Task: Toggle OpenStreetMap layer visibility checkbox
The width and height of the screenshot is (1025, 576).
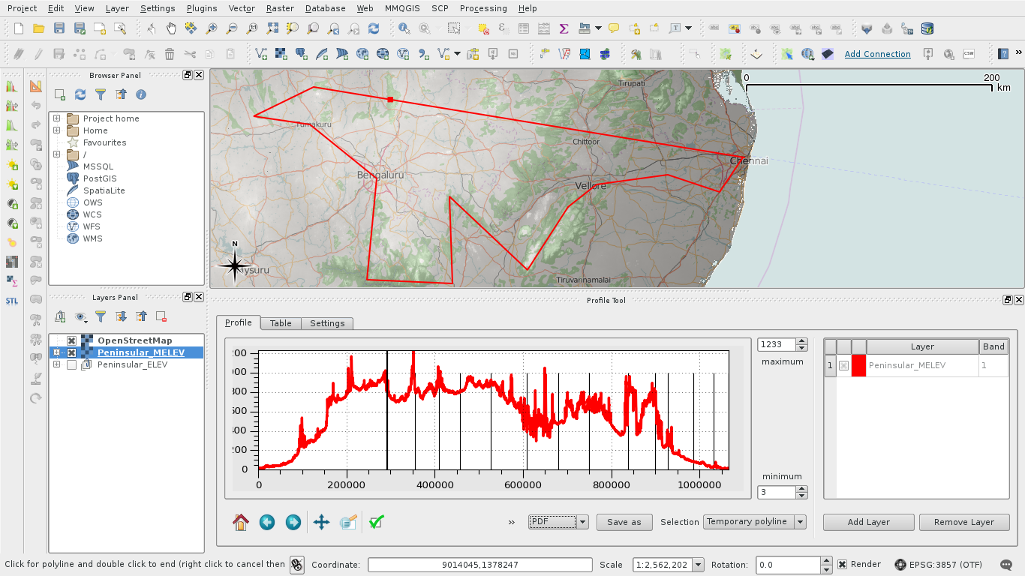Action: click(72, 341)
